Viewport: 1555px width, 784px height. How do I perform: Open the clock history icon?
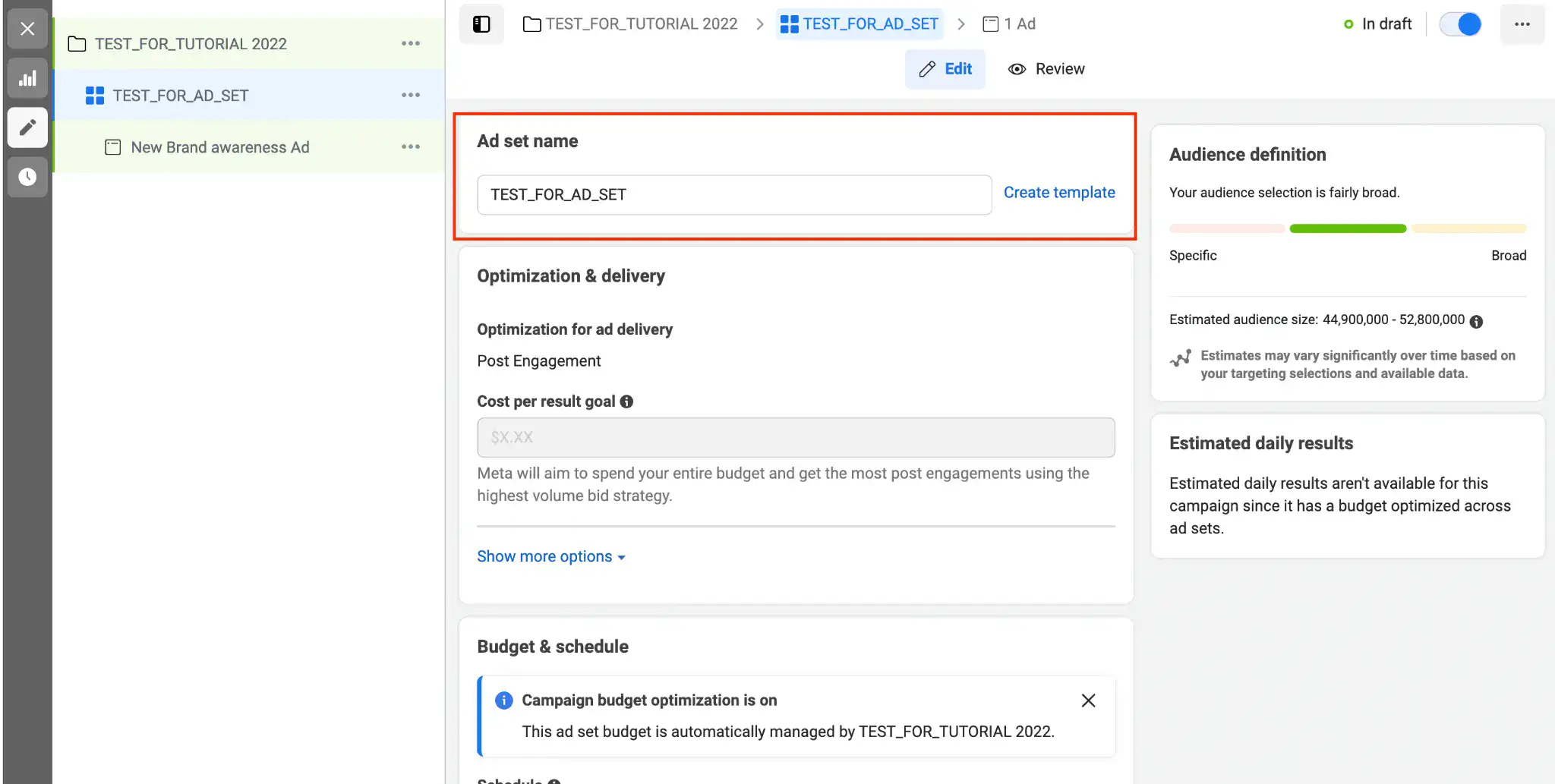[27, 177]
